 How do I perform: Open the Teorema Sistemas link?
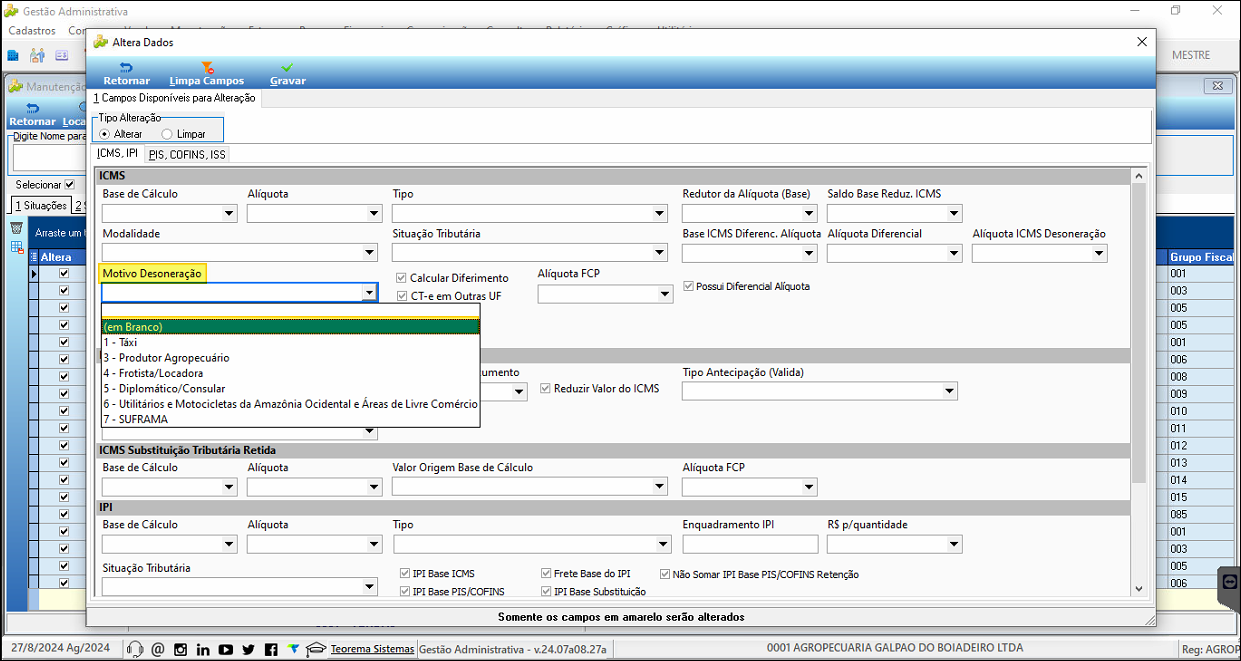tap(372, 649)
